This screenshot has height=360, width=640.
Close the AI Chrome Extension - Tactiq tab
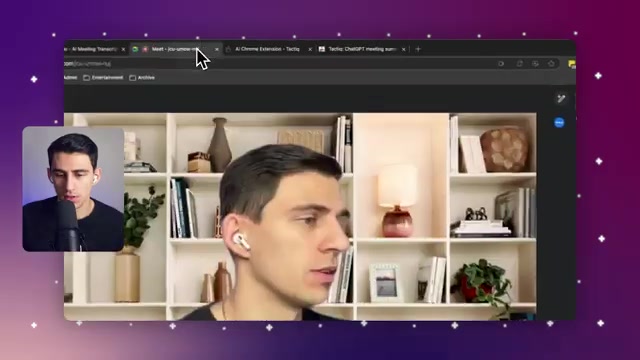[x=310, y=49]
